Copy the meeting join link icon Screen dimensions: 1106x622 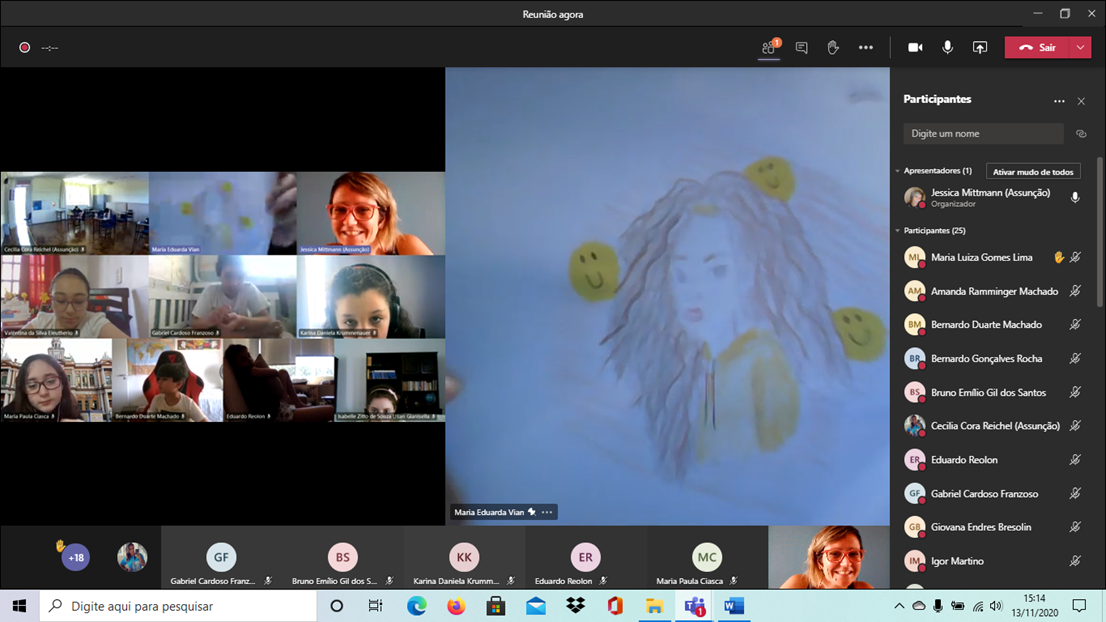[x=1081, y=133]
